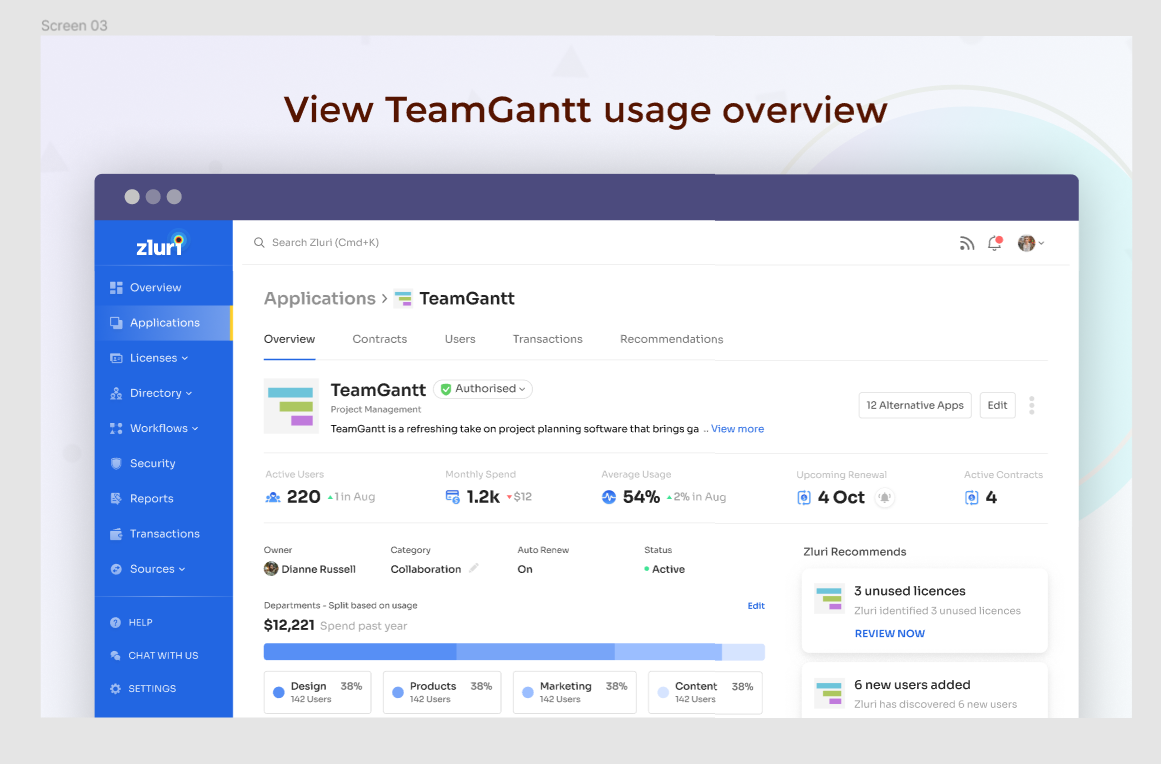Open the sidebar Transactions section

pos(164,534)
